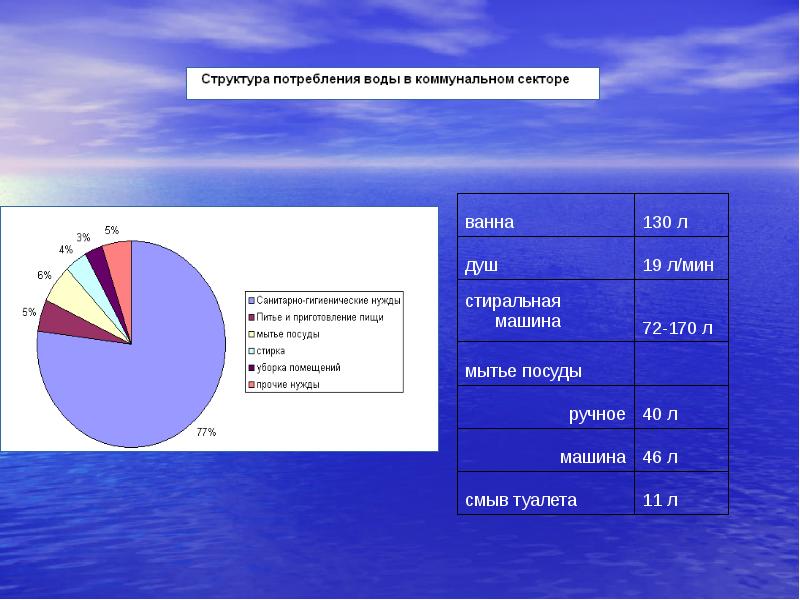Select the ручное table cell
This screenshot has height=600, width=800.
tap(546, 414)
